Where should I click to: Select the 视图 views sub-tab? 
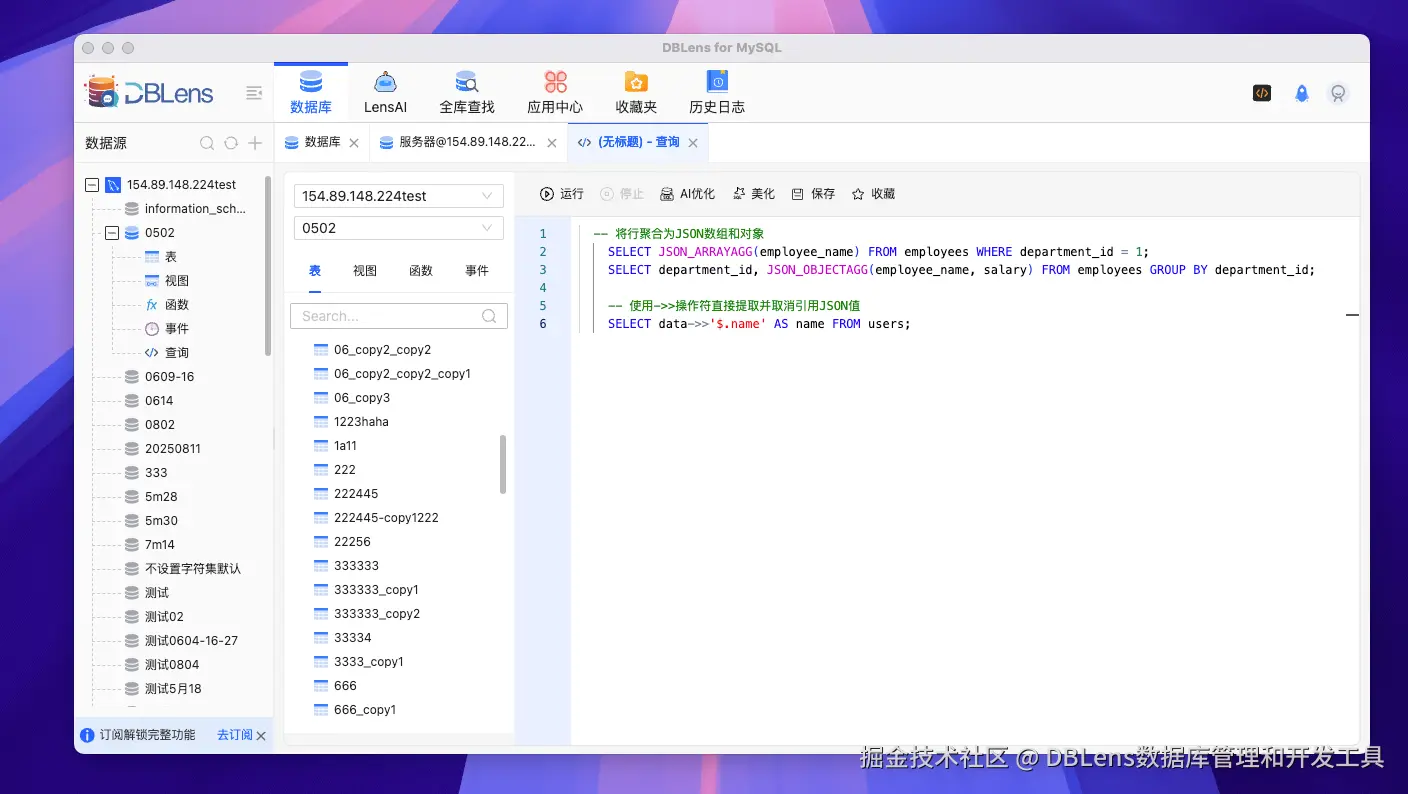(x=365, y=271)
